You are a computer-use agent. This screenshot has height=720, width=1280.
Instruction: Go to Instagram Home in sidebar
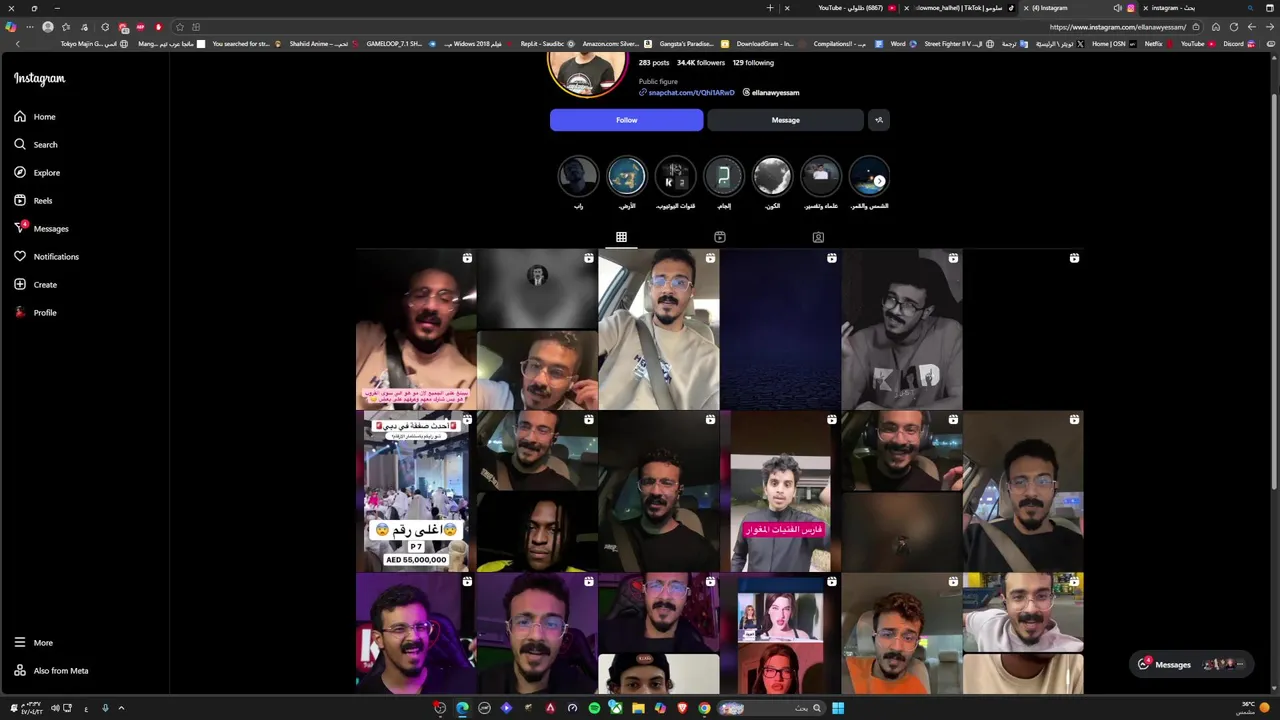[x=35, y=117]
